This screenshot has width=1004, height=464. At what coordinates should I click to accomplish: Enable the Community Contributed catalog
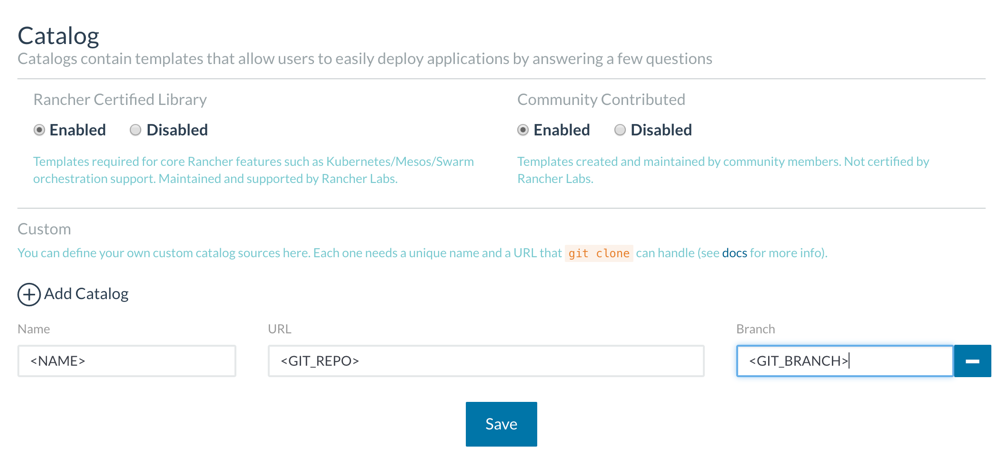[x=523, y=130]
